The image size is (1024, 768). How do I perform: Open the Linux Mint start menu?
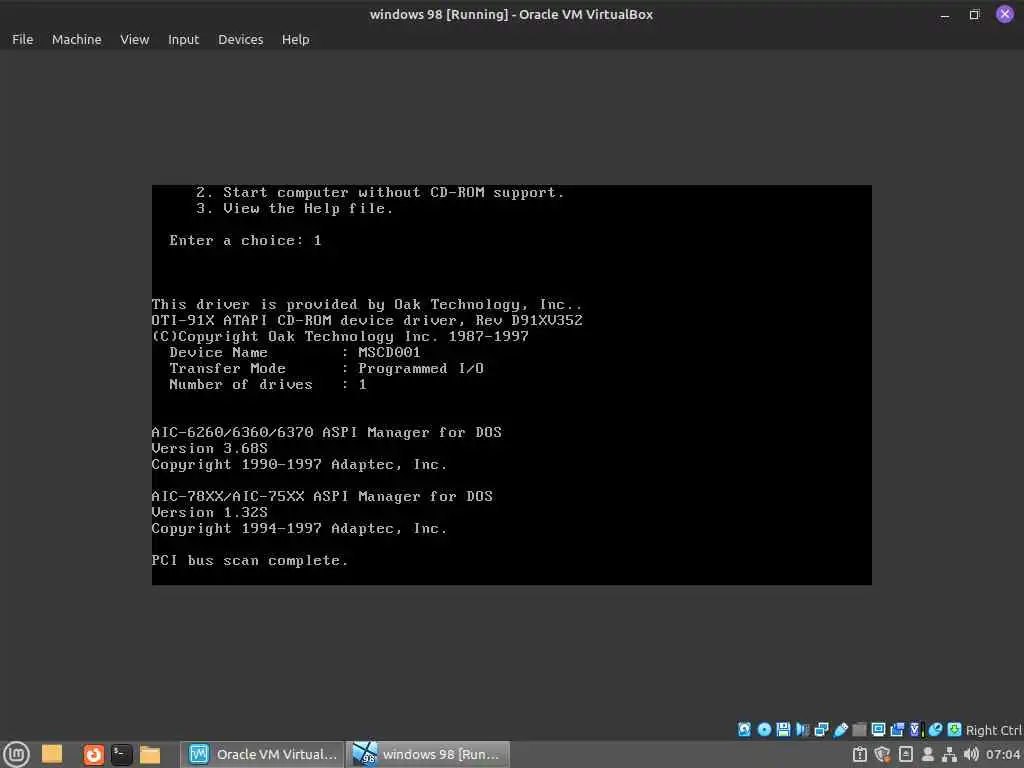pos(16,754)
